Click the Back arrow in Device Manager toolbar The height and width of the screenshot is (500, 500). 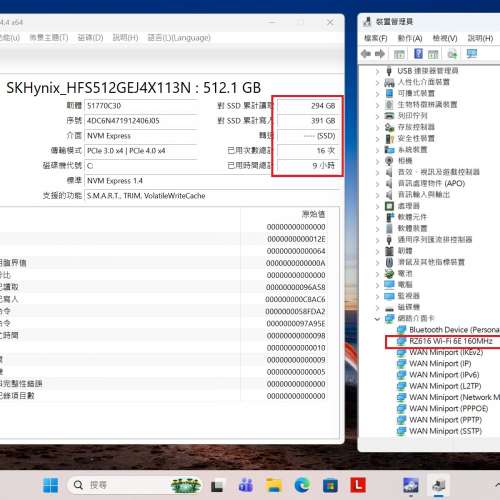point(366,54)
